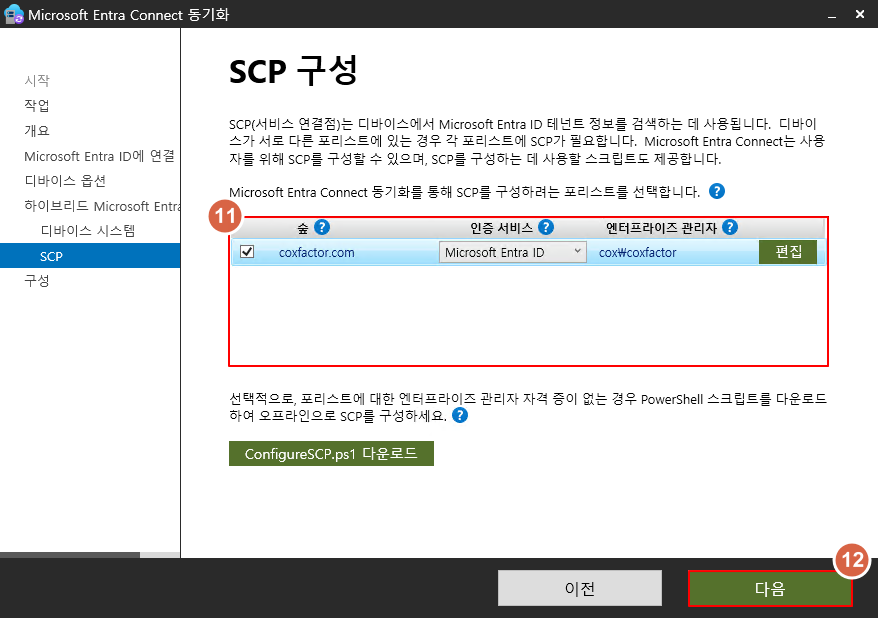Click the 인증 서비스 column header
The width and height of the screenshot is (878, 618).
pyautogui.click(x=501, y=228)
